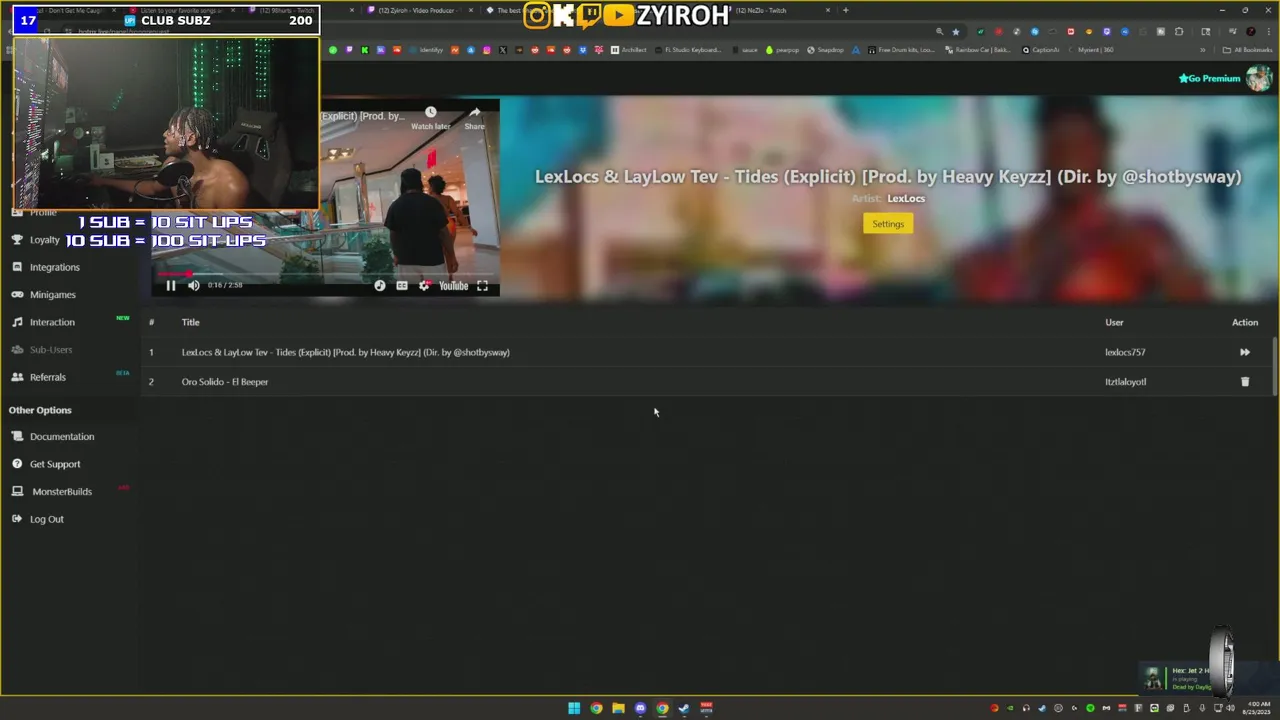Open Referrals in the sidebar
Screen dimensions: 1280x720
coord(47,377)
